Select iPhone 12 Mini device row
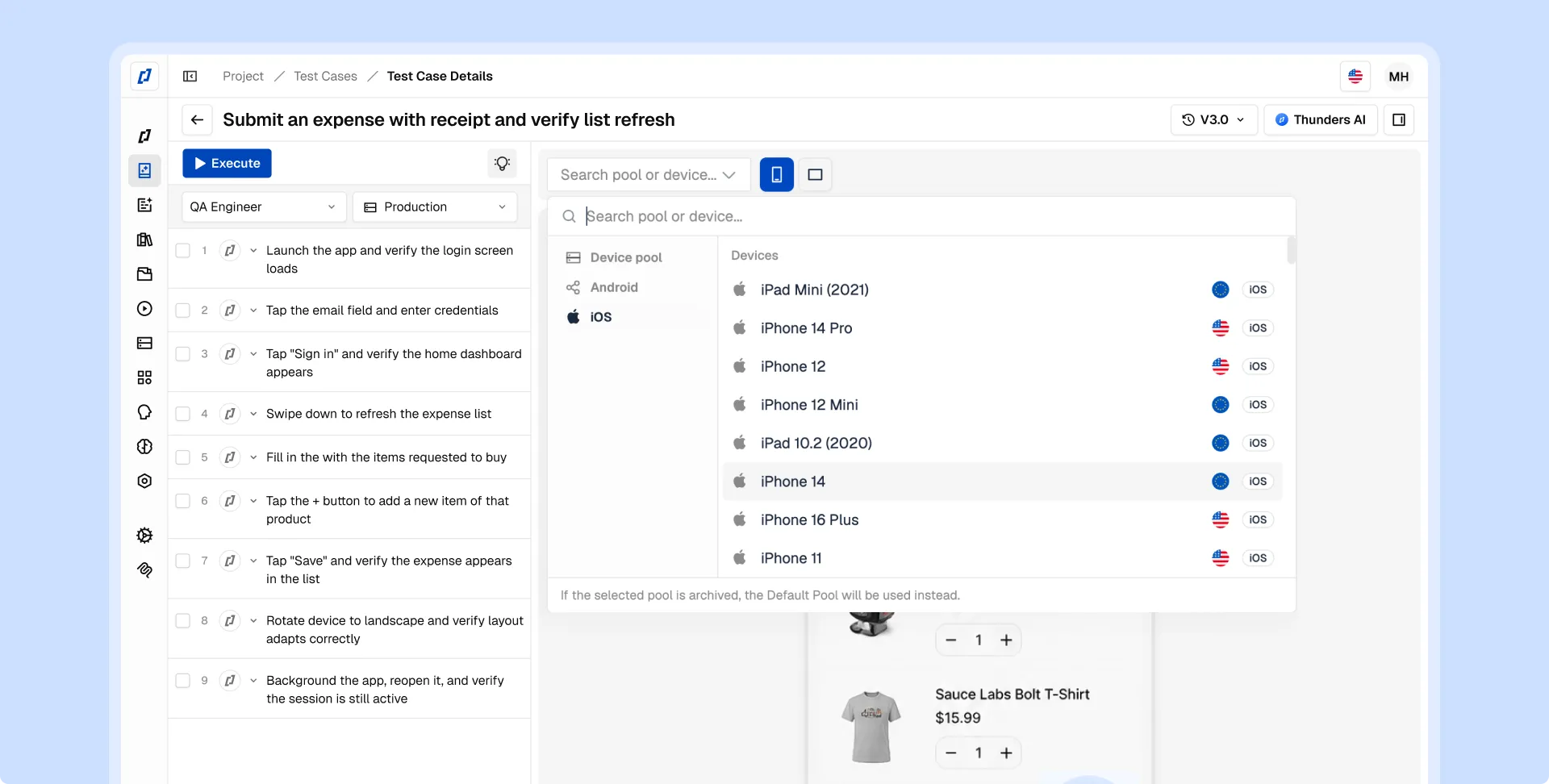The height and width of the screenshot is (784, 1549). 1002,405
